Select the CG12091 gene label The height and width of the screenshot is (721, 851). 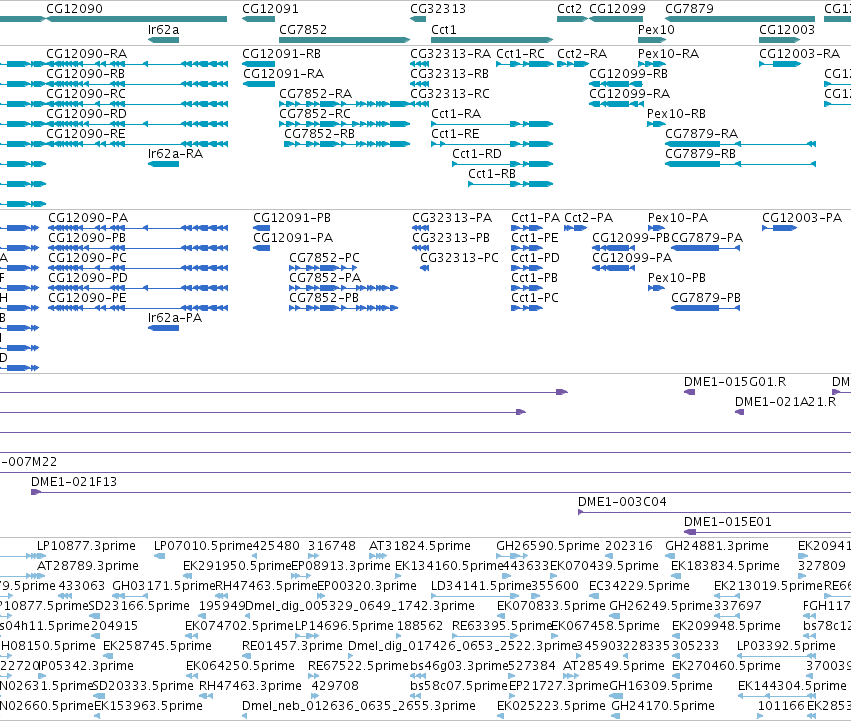click(x=270, y=9)
